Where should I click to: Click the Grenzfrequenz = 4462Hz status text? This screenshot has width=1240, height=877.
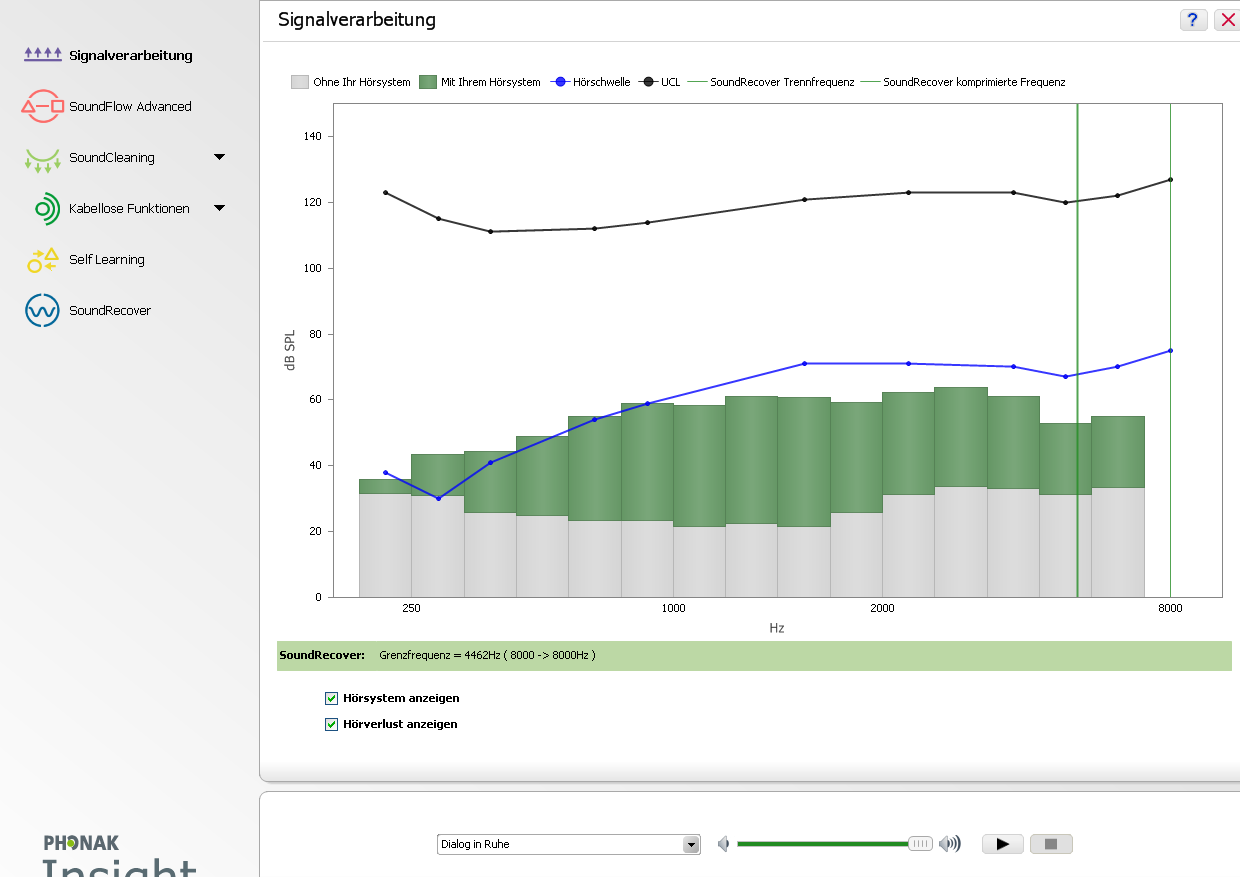pos(488,656)
